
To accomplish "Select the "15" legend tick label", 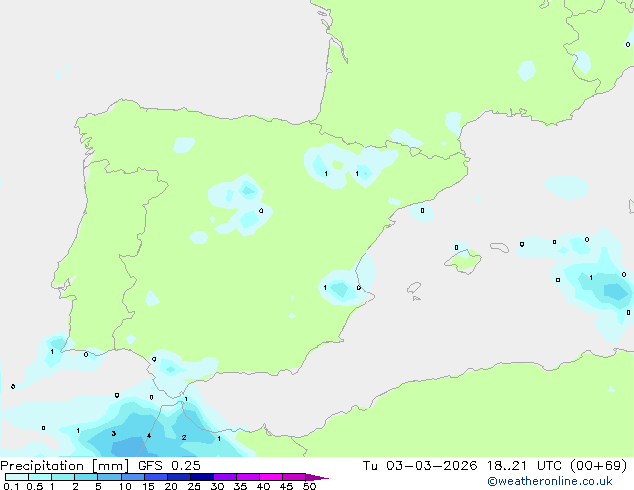I will click(148, 486).
